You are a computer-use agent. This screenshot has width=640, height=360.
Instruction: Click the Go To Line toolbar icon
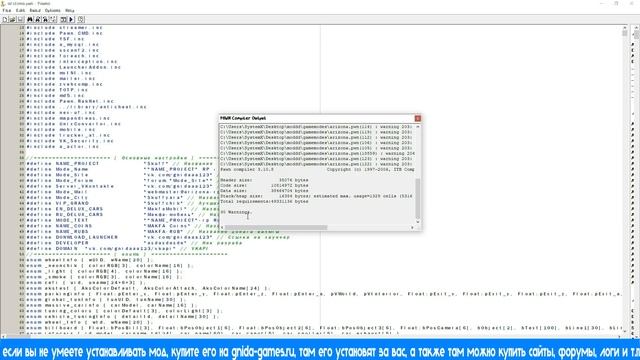point(53,19)
